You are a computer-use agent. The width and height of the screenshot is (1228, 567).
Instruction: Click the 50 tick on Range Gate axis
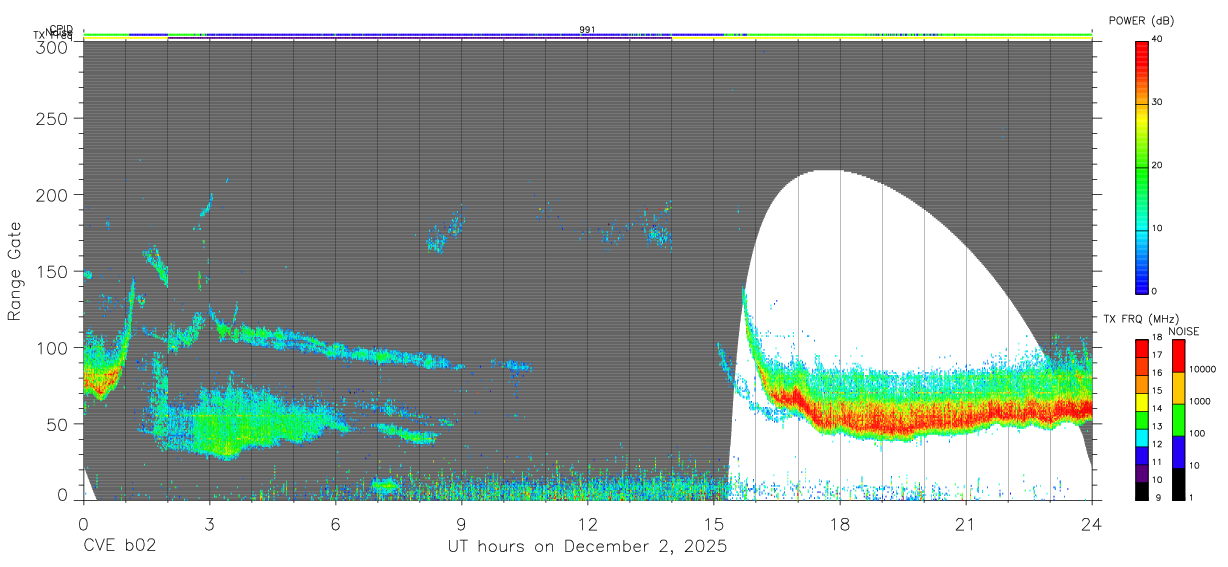coord(58,424)
